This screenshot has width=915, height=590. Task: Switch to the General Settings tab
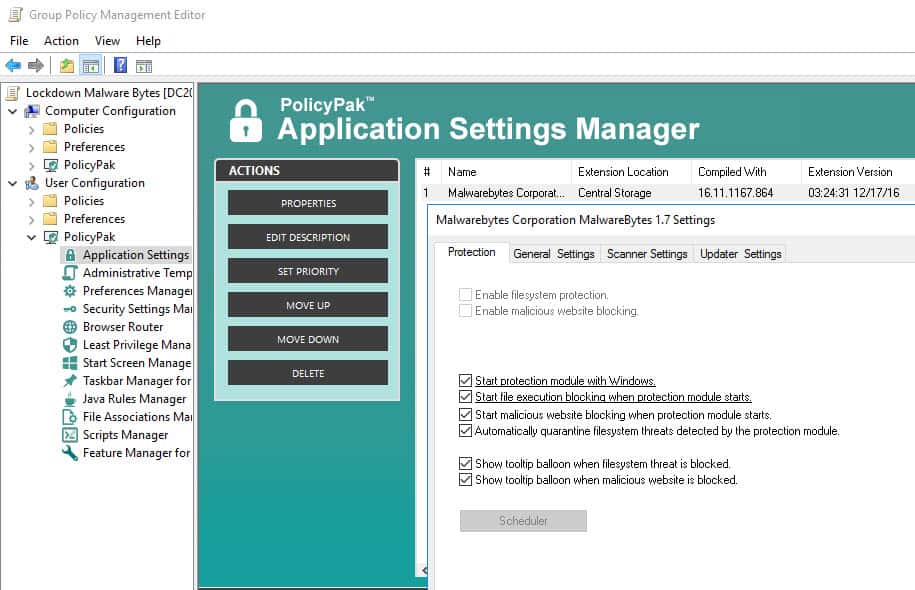(x=554, y=254)
